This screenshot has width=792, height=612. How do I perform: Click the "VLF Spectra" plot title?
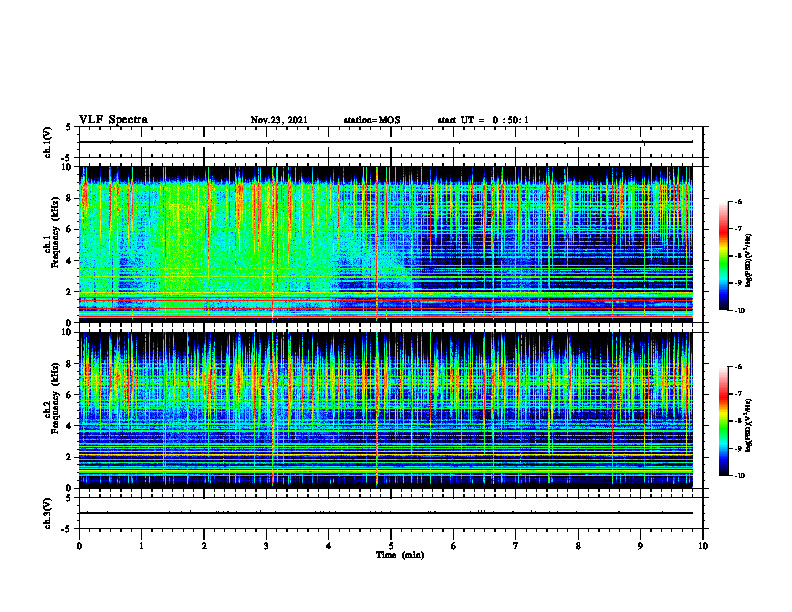coord(113,120)
